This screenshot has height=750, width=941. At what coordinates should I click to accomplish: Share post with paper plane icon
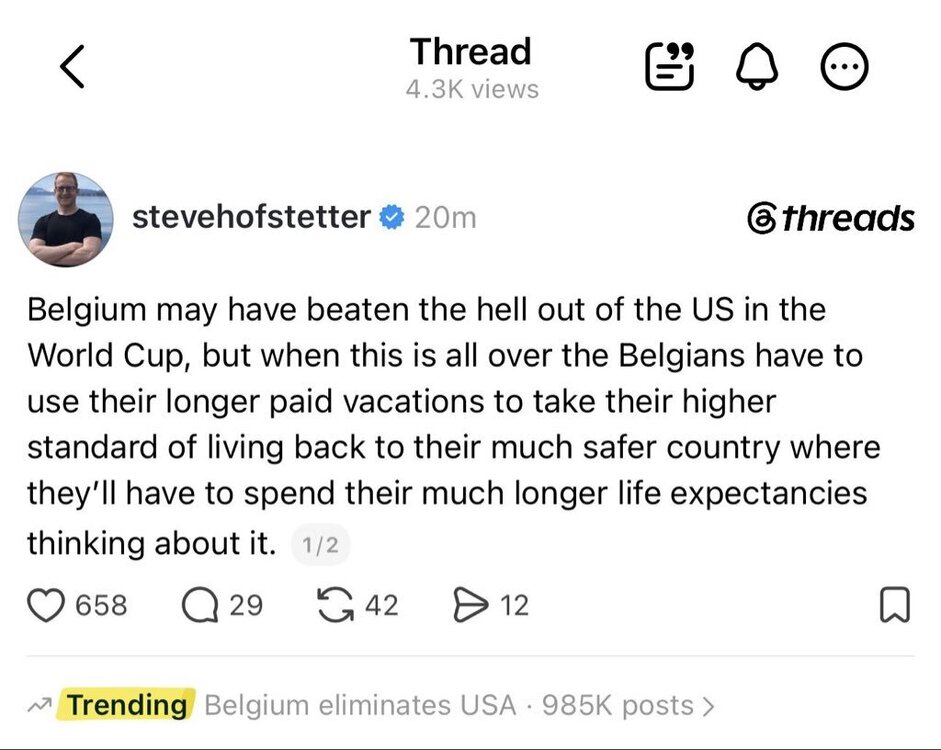coord(471,605)
